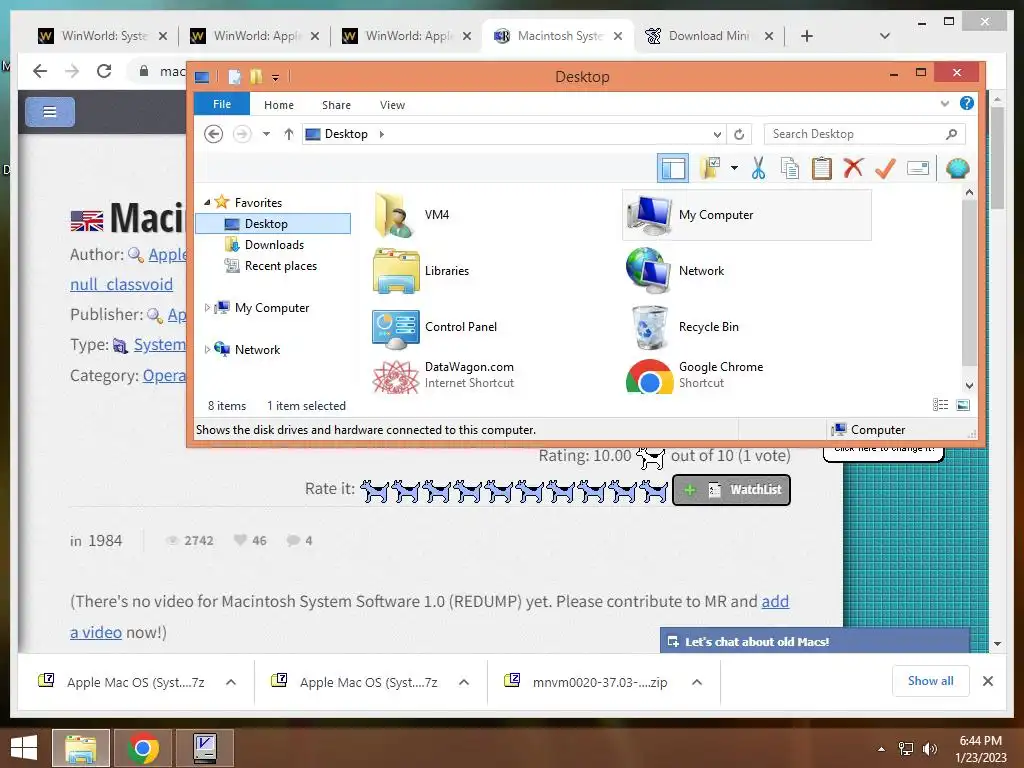Select Recent places in Favorites
Screen dimensions: 1024x768
point(280,266)
